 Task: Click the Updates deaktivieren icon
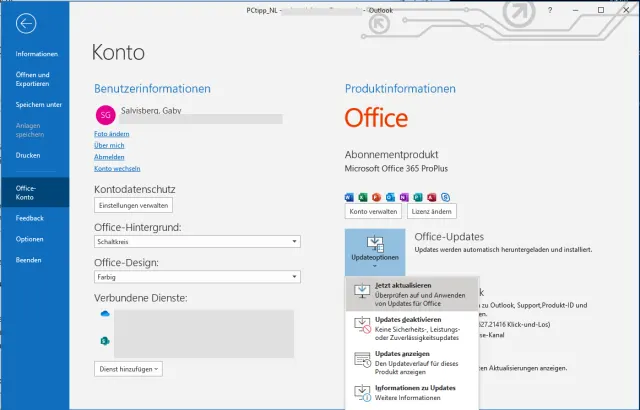click(362, 326)
